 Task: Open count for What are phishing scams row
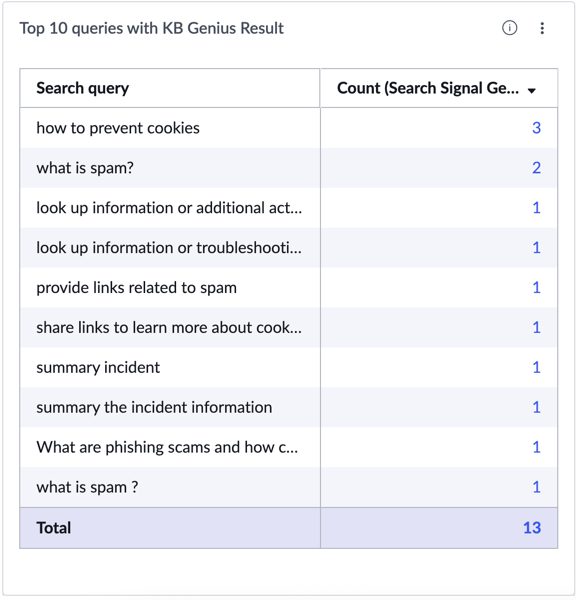pos(536,447)
